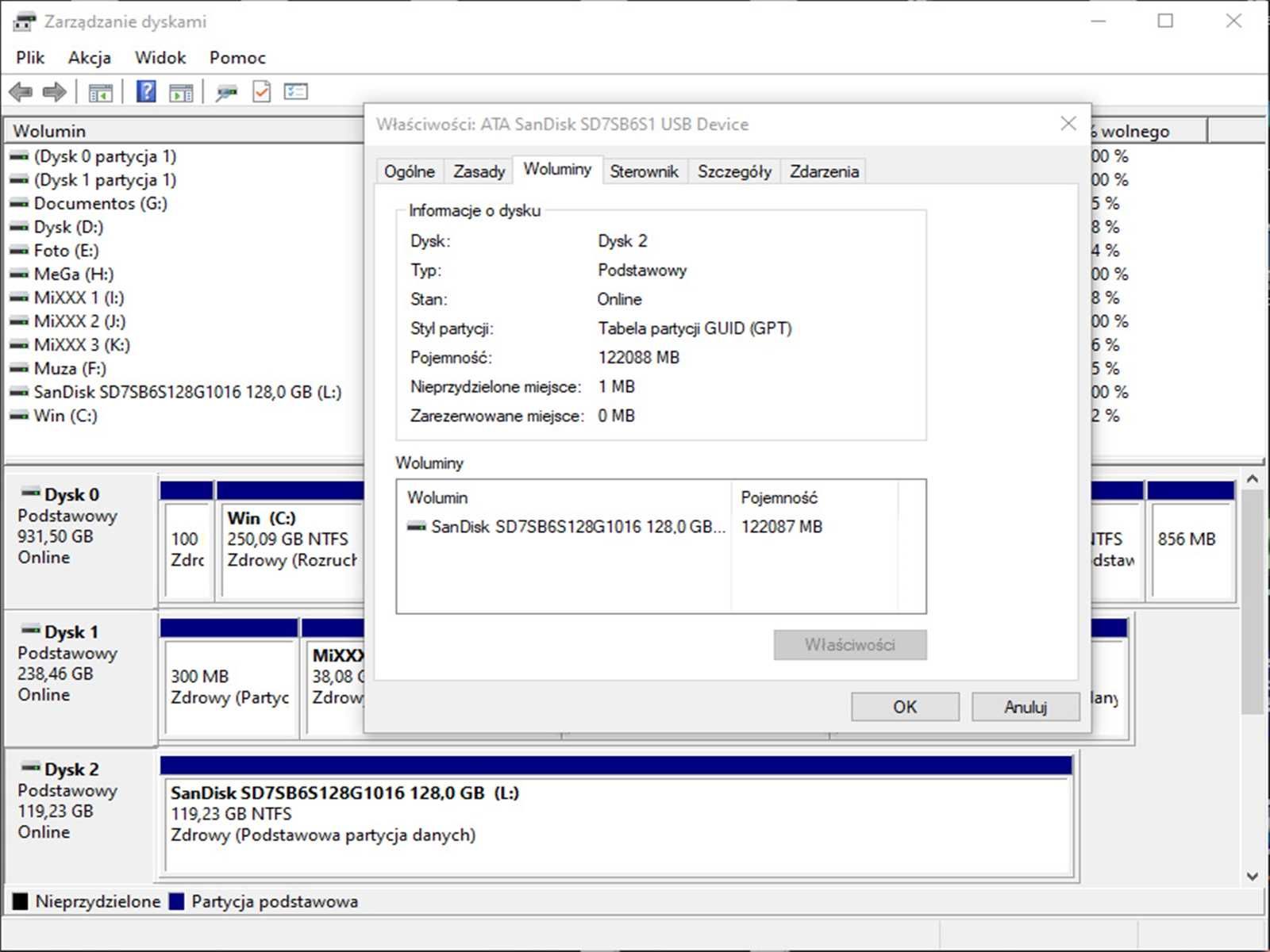The image size is (1270, 952).
Task: Click the connect drive toolbar icon
Action: pos(226,93)
